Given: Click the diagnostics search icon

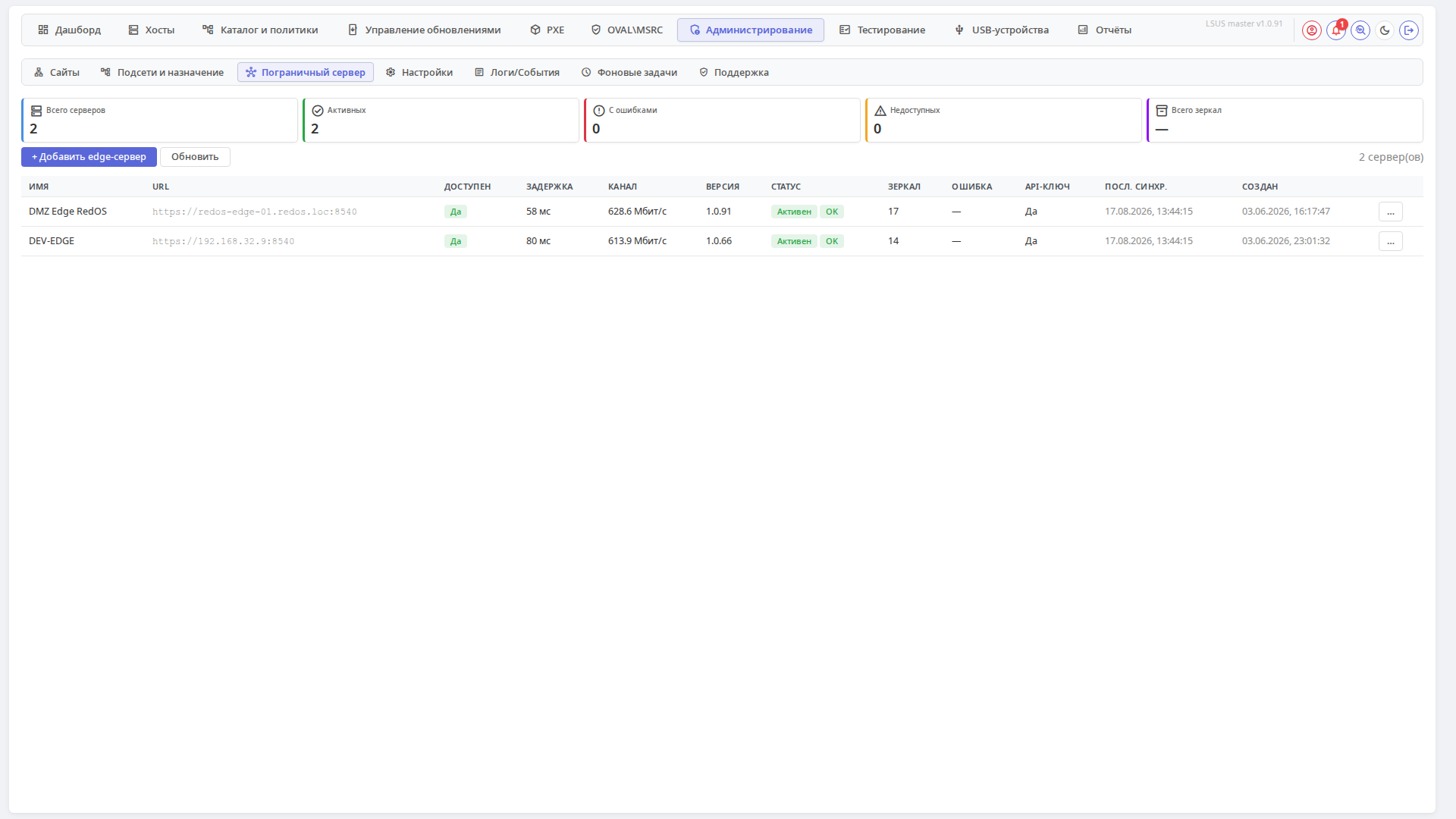Looking at the screenshot, I should coord(1360,30).
